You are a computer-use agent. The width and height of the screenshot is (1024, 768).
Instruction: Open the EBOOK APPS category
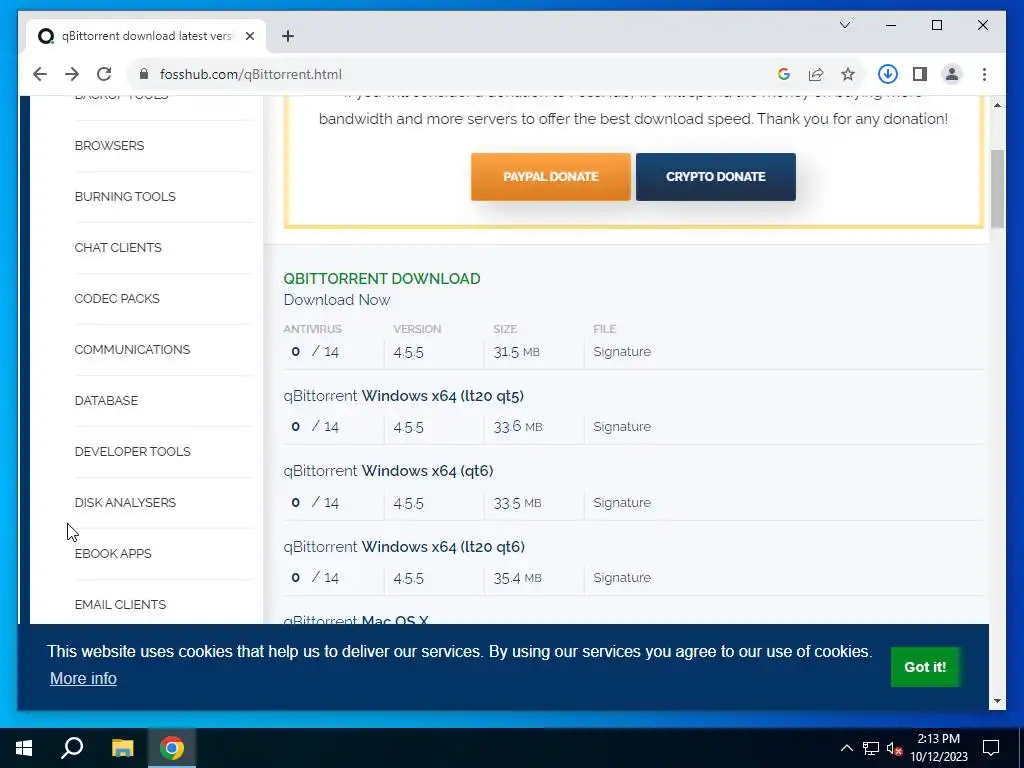[x=113, y=553]
